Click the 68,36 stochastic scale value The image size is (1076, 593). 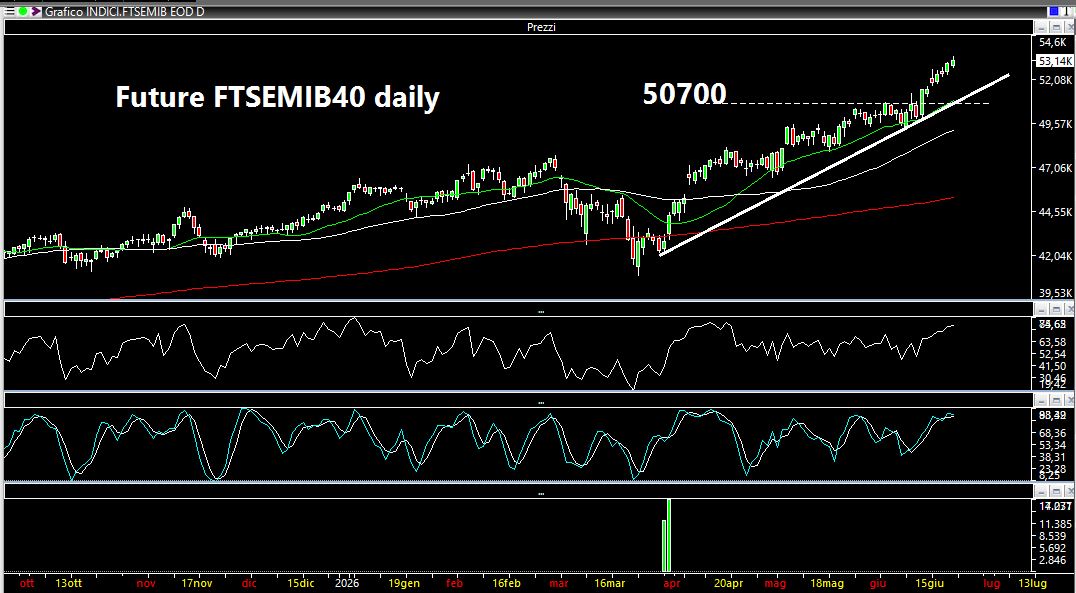click(x=1053, y=433)
